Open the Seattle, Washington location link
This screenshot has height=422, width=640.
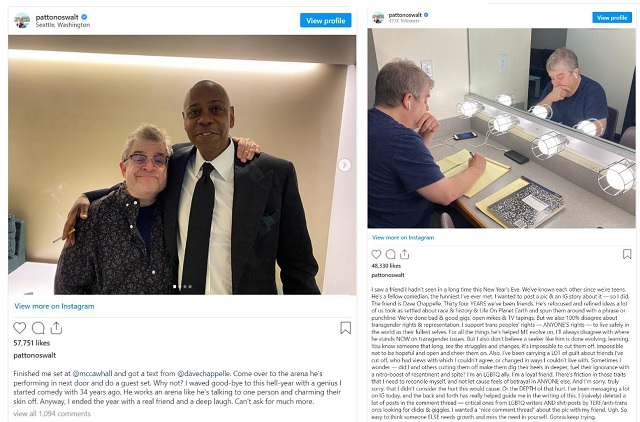click(x=63, y=25)
